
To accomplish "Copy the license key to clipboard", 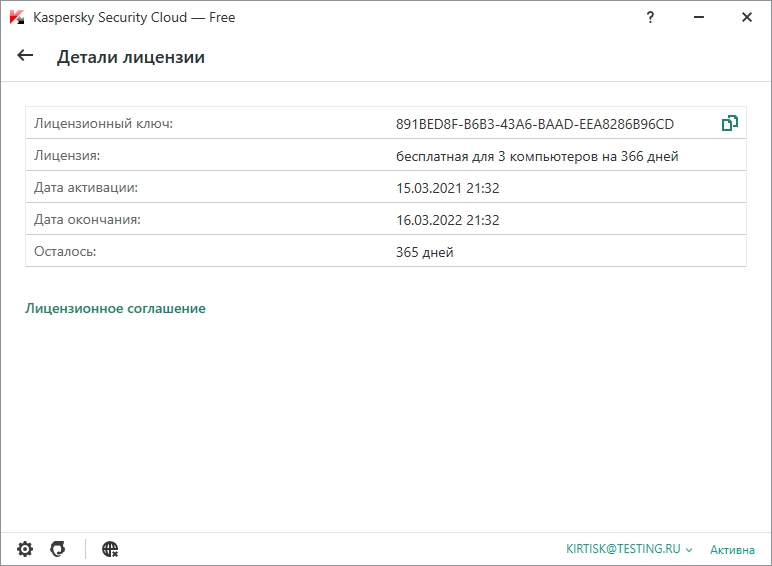I will [730, 123].
